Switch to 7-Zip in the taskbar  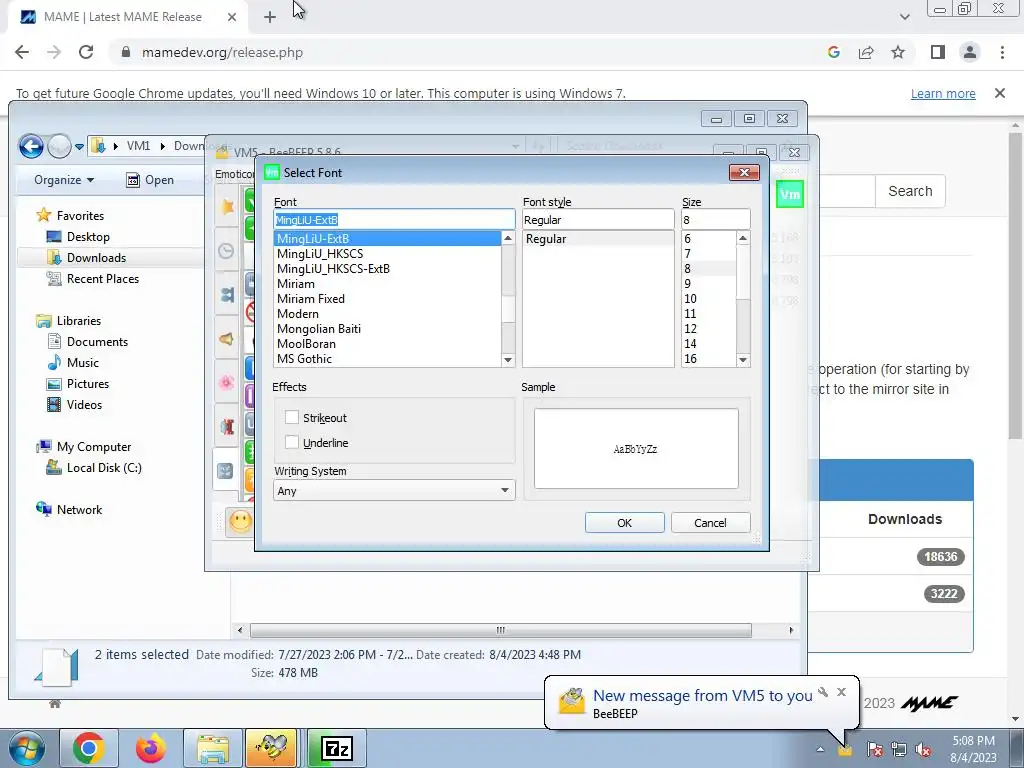336,748
